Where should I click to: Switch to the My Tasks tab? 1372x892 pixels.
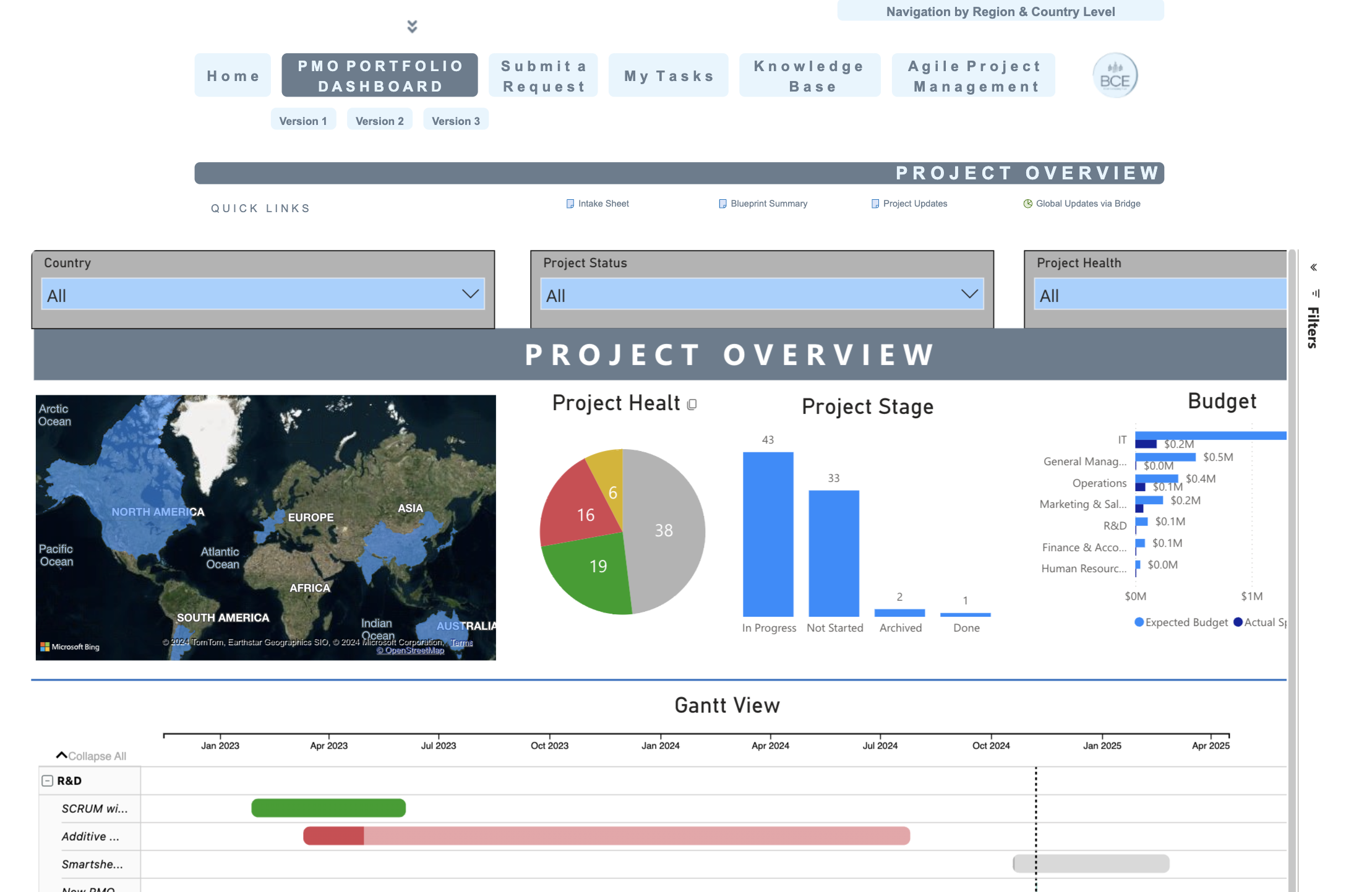click(668, 75)
